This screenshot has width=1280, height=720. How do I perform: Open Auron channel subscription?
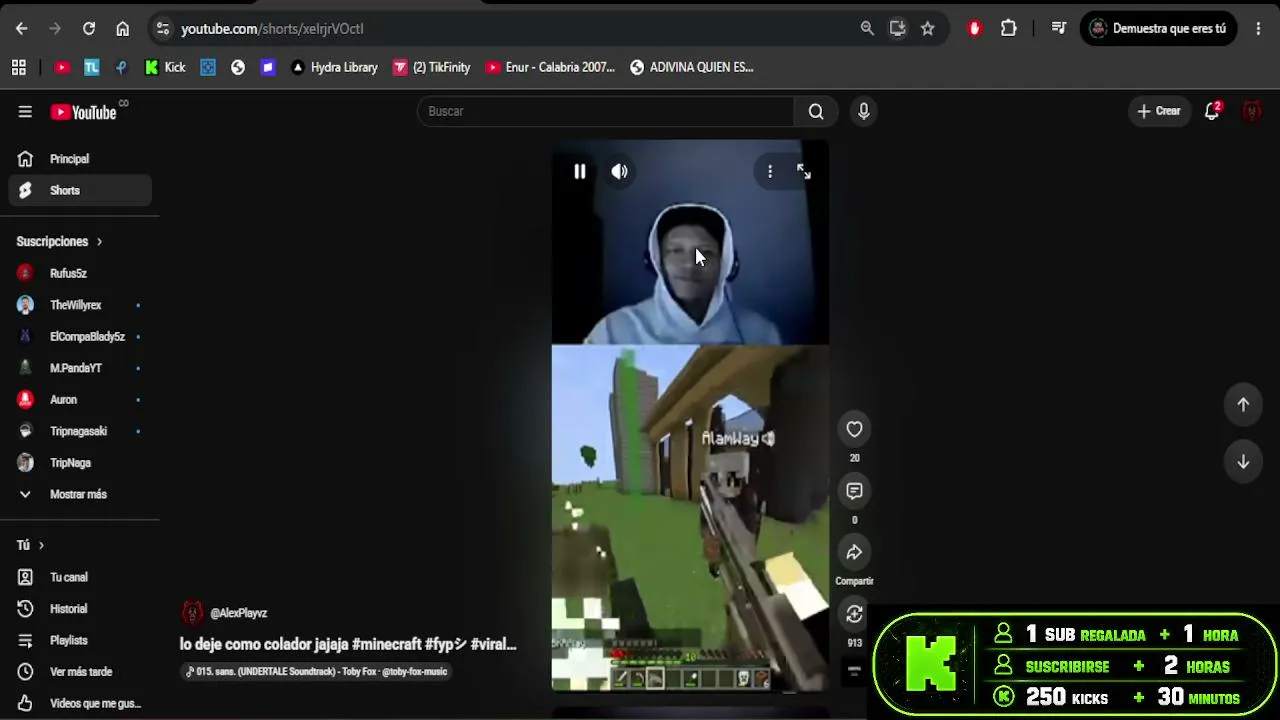(80, 399)
